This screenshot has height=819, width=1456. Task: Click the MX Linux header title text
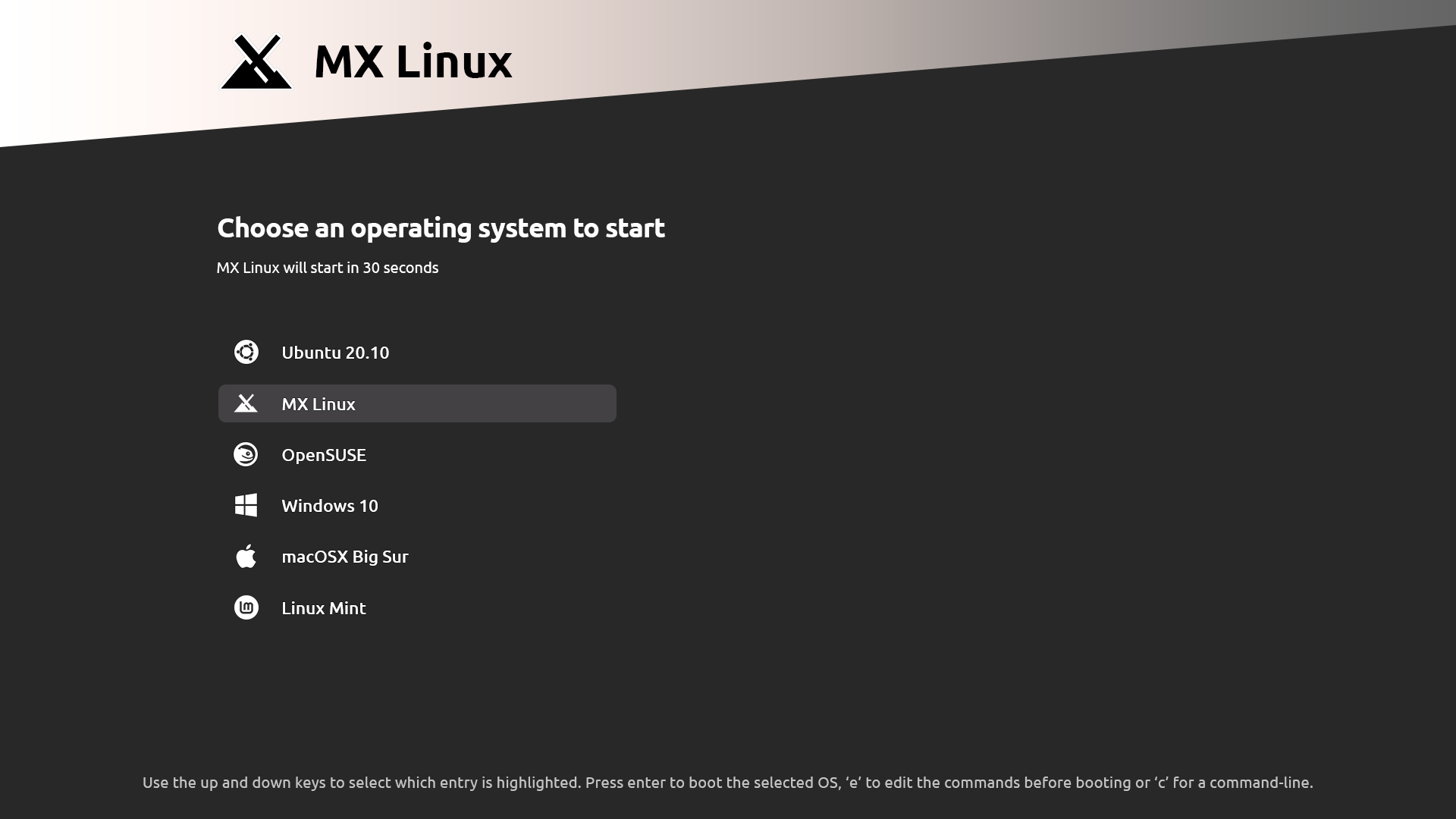point(413,61)
